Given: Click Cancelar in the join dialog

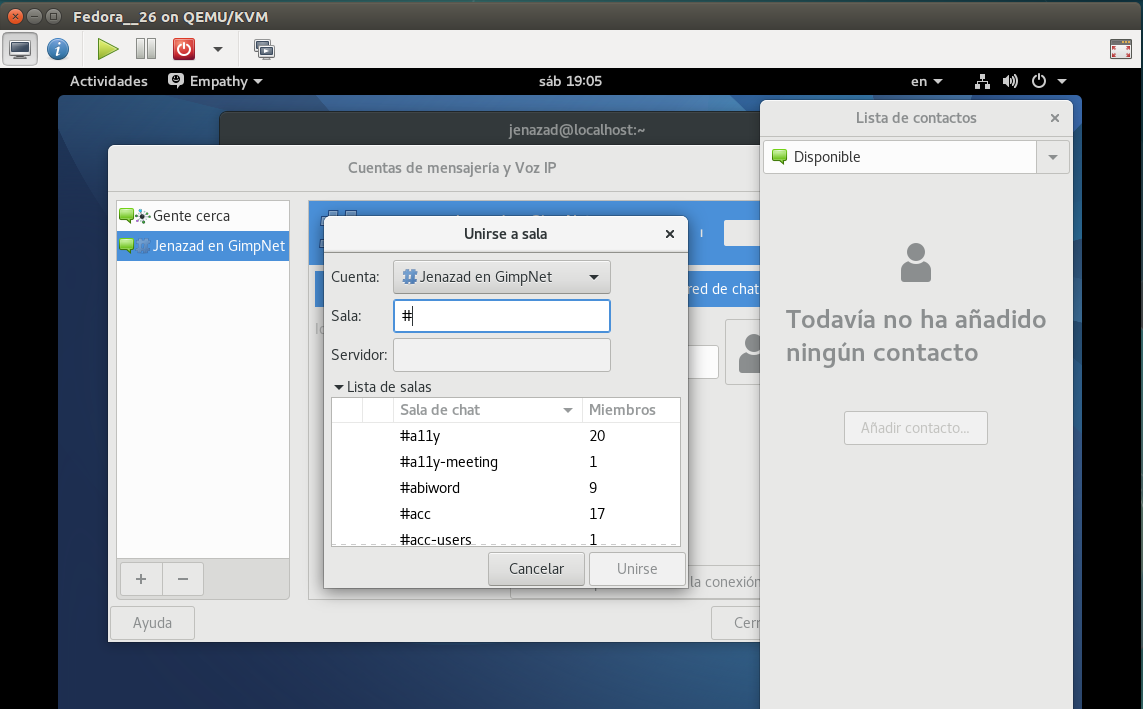Looking at the screenshot, I should point(537,569).
